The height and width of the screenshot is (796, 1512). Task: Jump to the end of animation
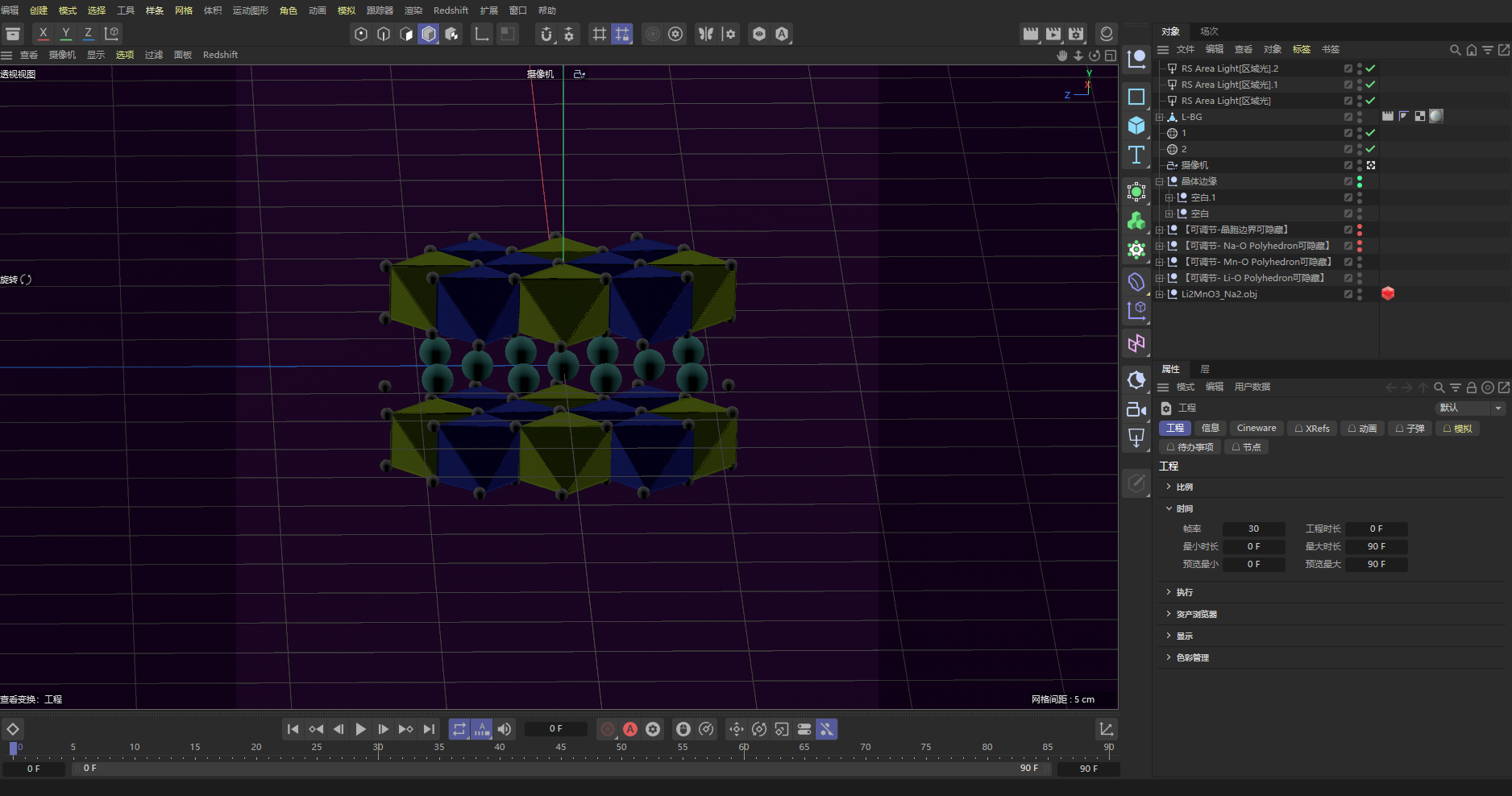pos(429,729)
